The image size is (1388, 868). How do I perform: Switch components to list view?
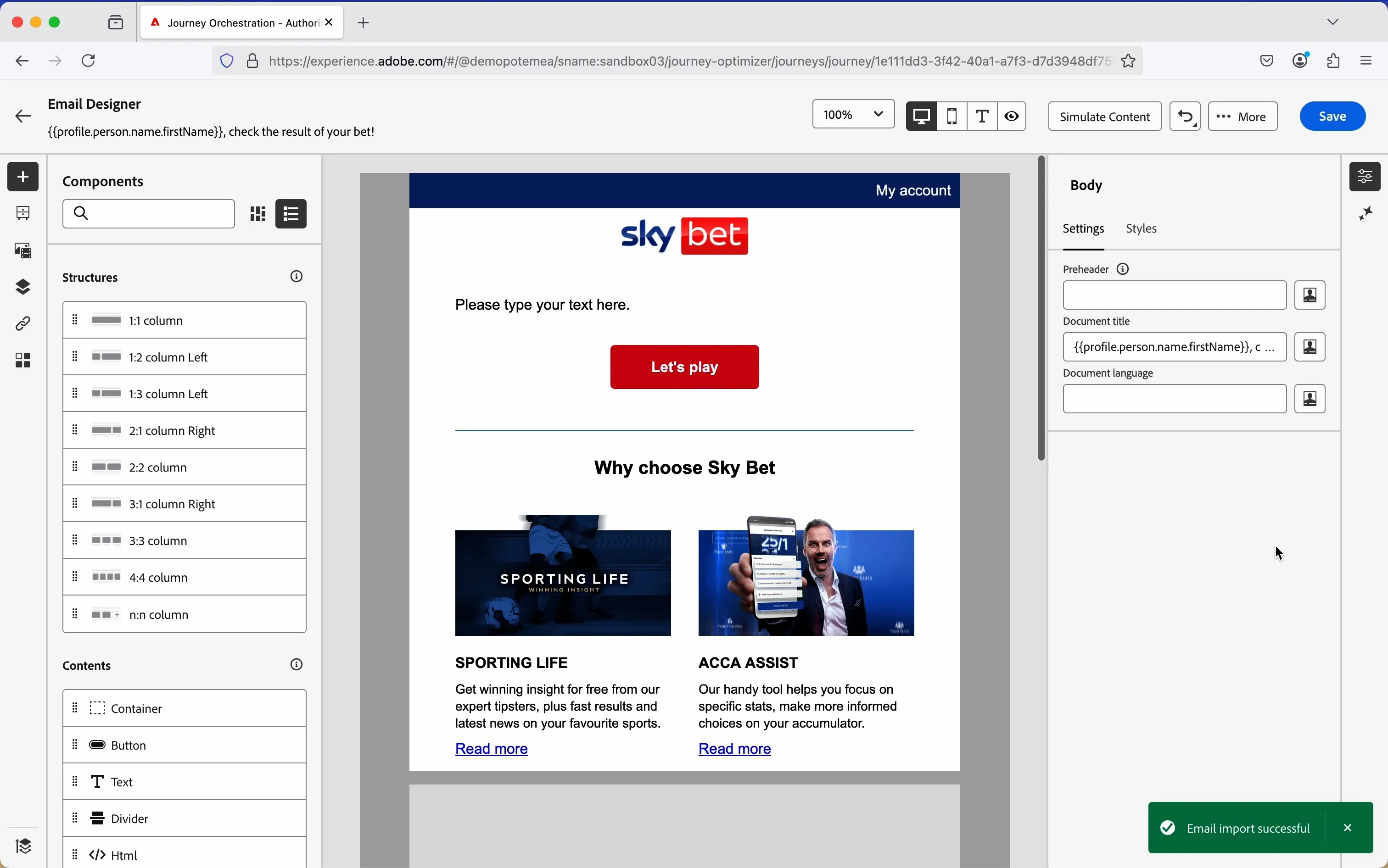click(292, 214)
